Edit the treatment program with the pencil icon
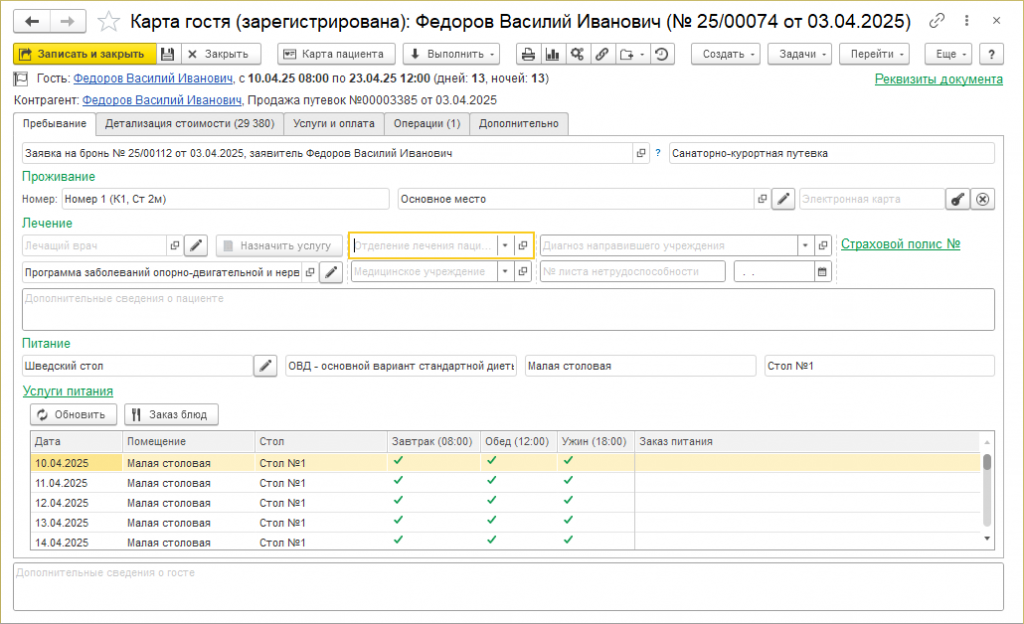Screen dimensions: 1024x624 (x=331, y=272)
